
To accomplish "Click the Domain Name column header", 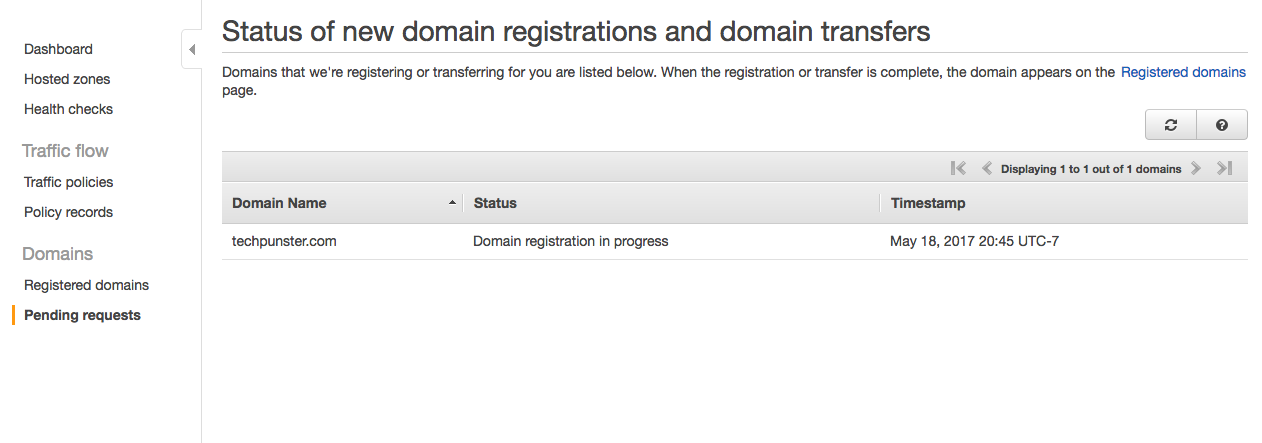I will point(342,203).
